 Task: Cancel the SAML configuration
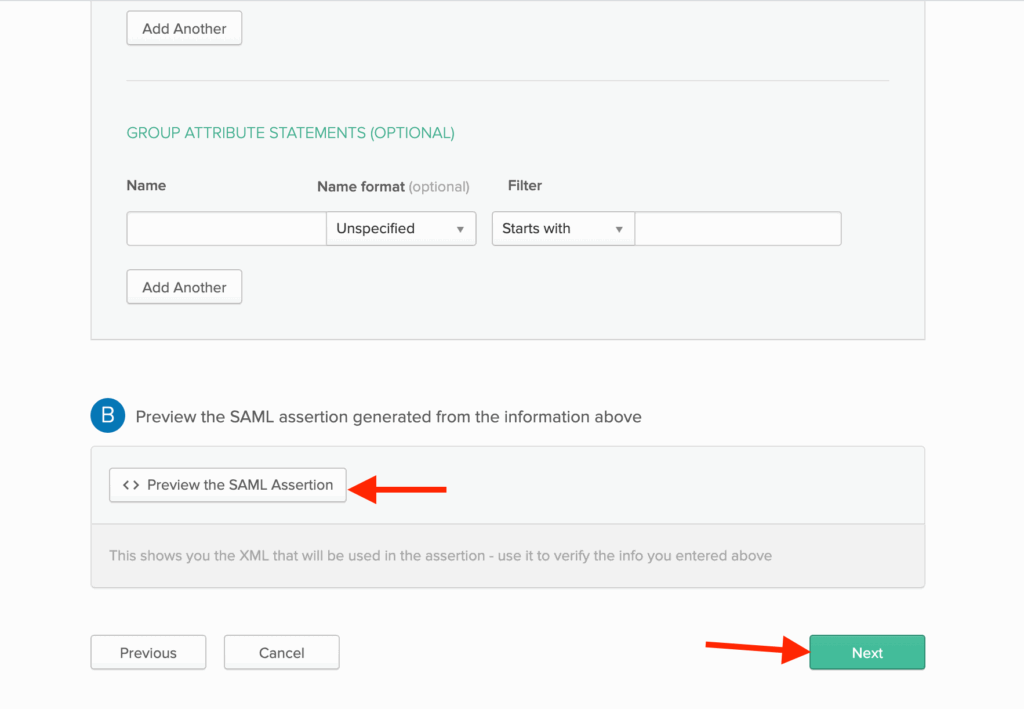tap(281, 653)
